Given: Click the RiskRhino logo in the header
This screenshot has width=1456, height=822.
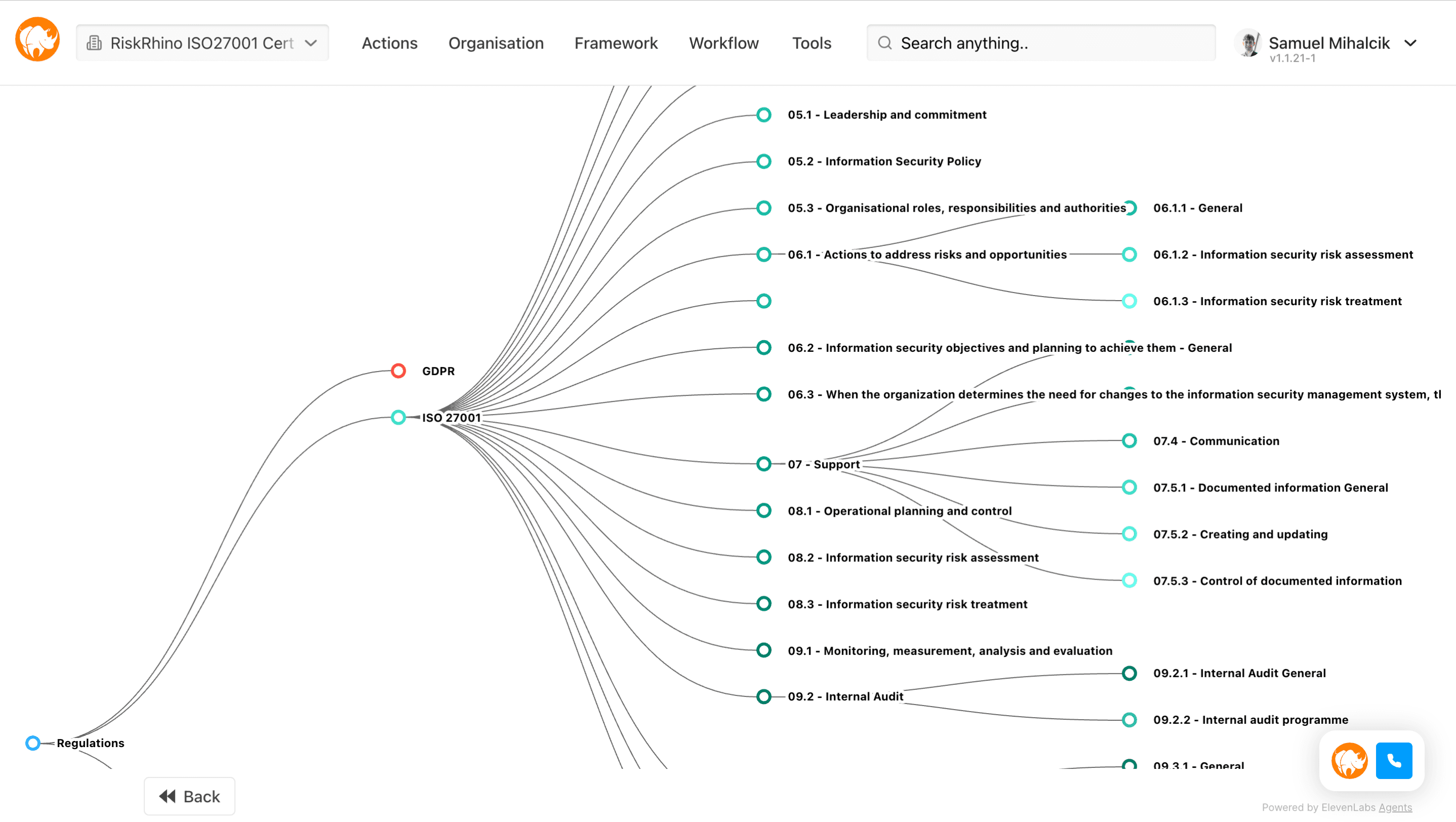Looking at the screenshot, I should 37,39.
